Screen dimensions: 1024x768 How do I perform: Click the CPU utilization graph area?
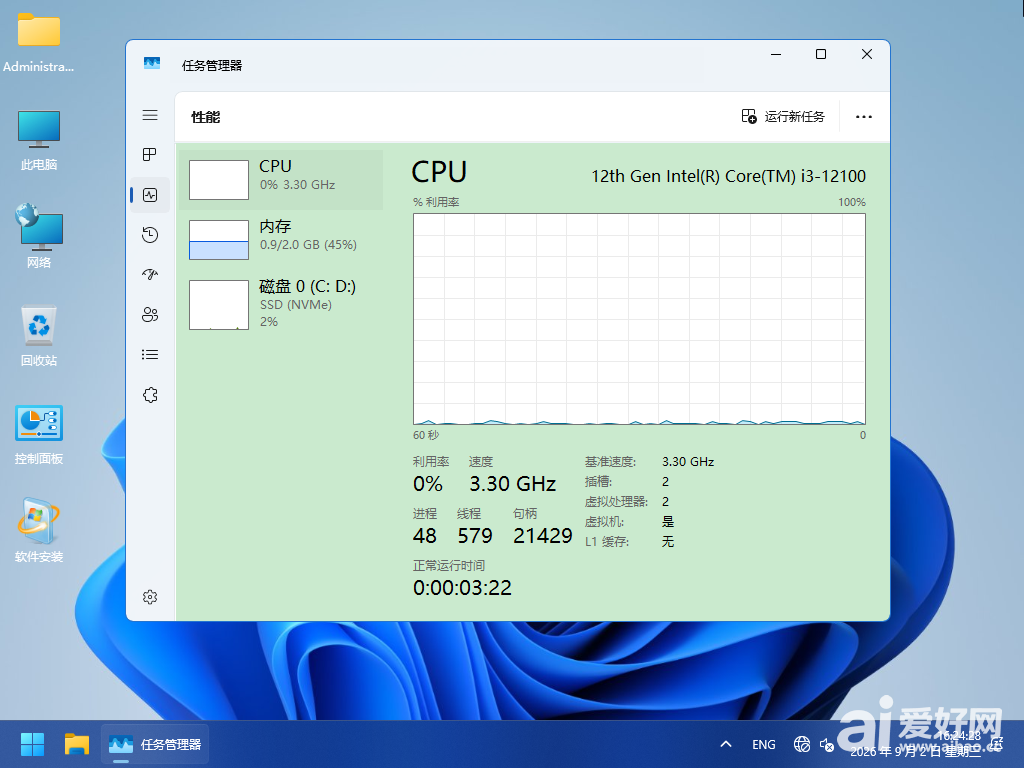(639, 319)
